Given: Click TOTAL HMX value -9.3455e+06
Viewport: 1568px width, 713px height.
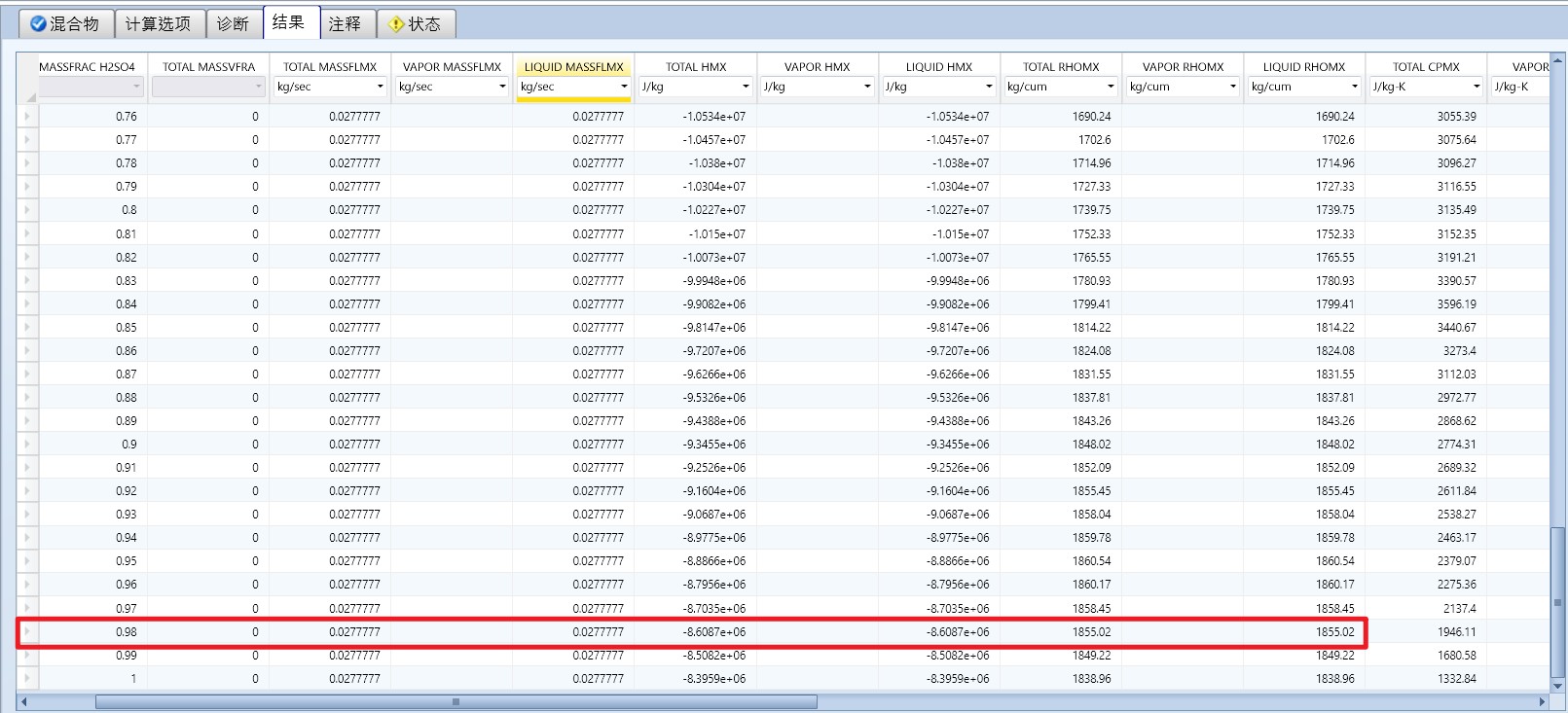Looking at the screenshot, I should (x=714, y=444).
